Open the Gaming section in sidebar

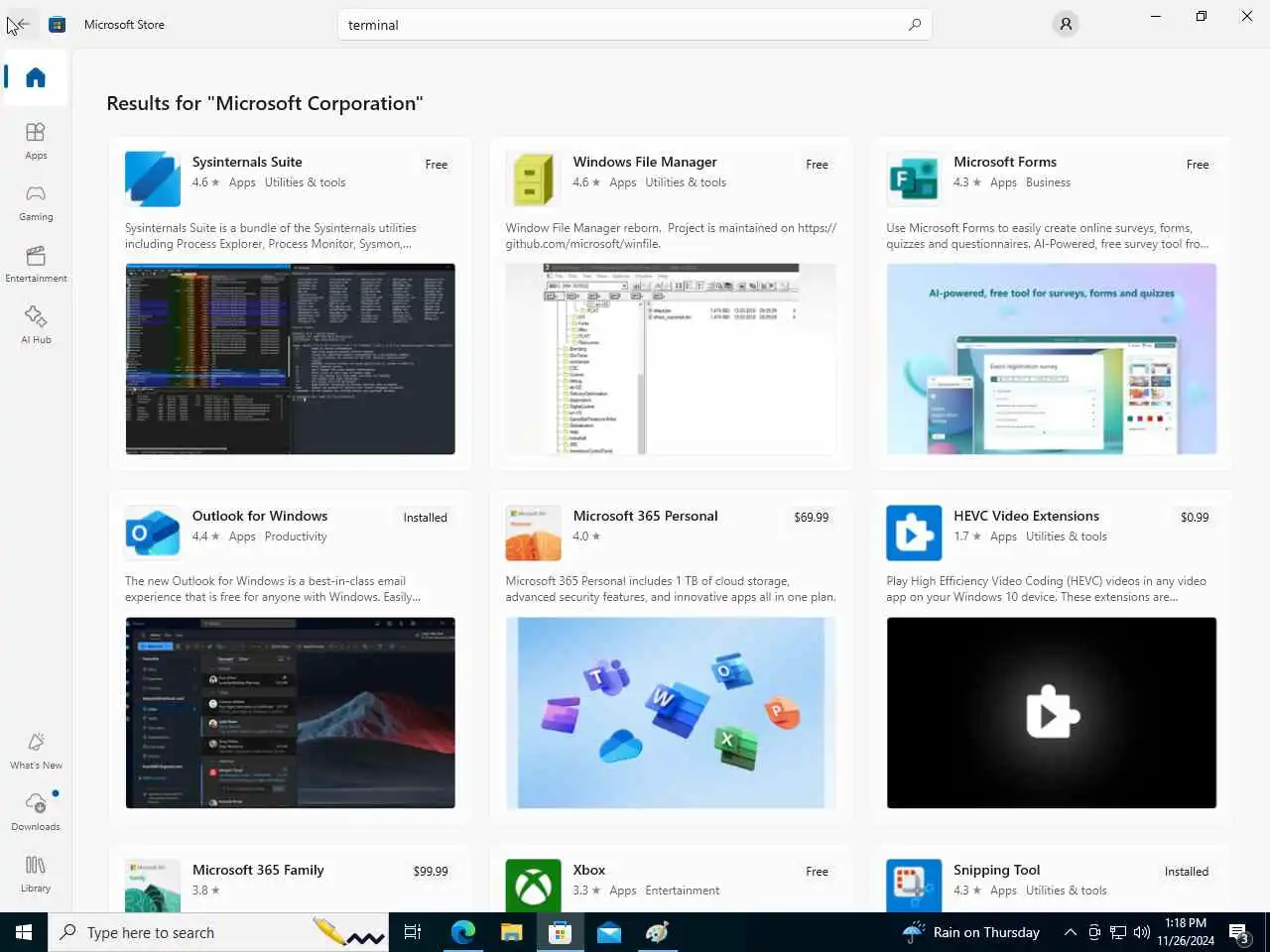(x=36, y=202)
